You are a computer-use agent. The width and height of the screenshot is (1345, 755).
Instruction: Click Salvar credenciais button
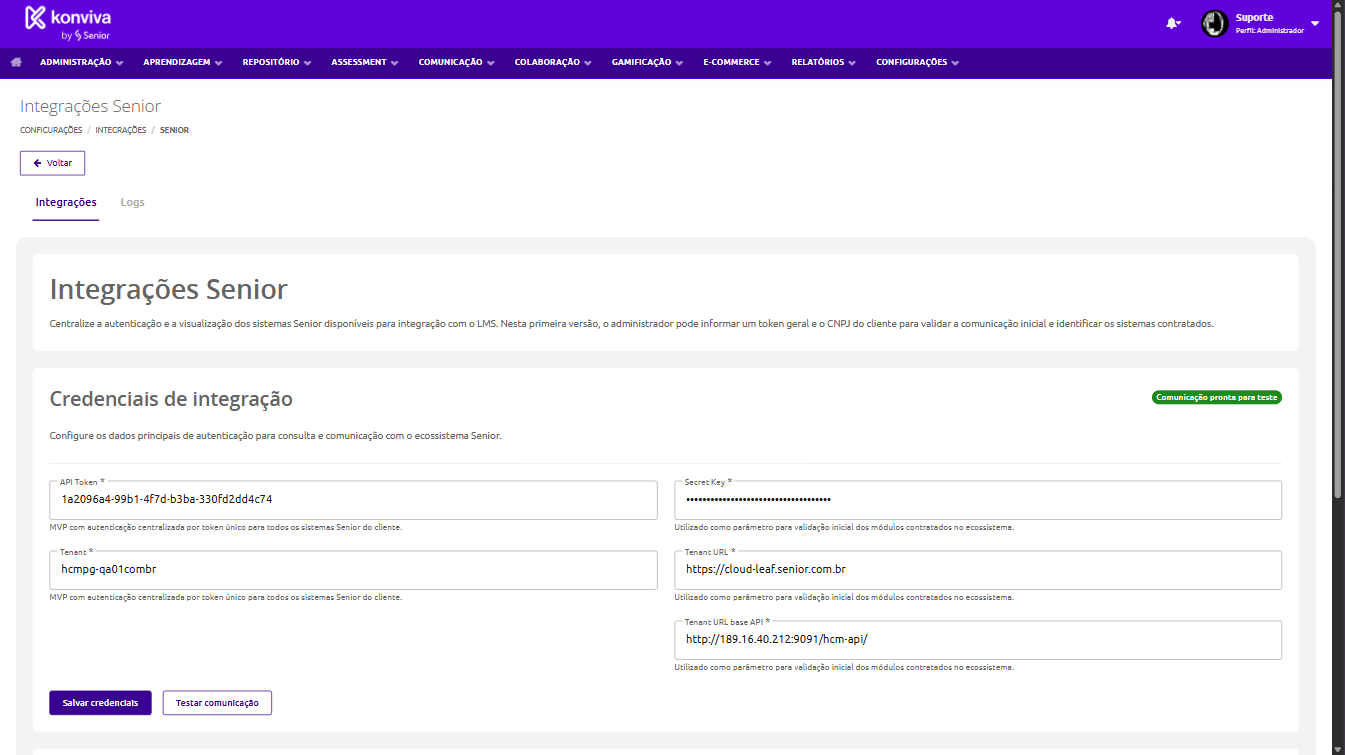point(100,703)
